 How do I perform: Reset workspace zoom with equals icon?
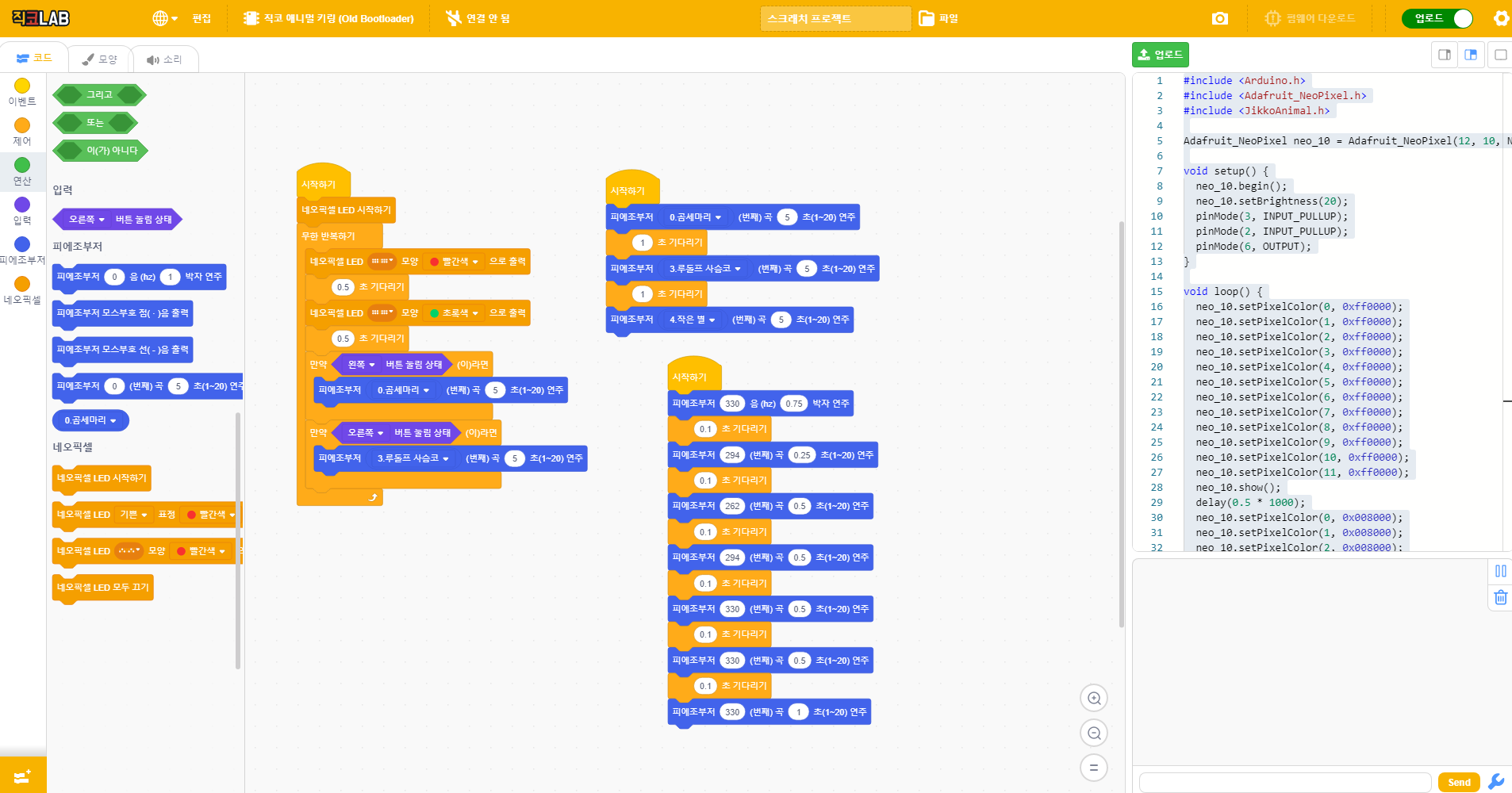(1094, 768)
